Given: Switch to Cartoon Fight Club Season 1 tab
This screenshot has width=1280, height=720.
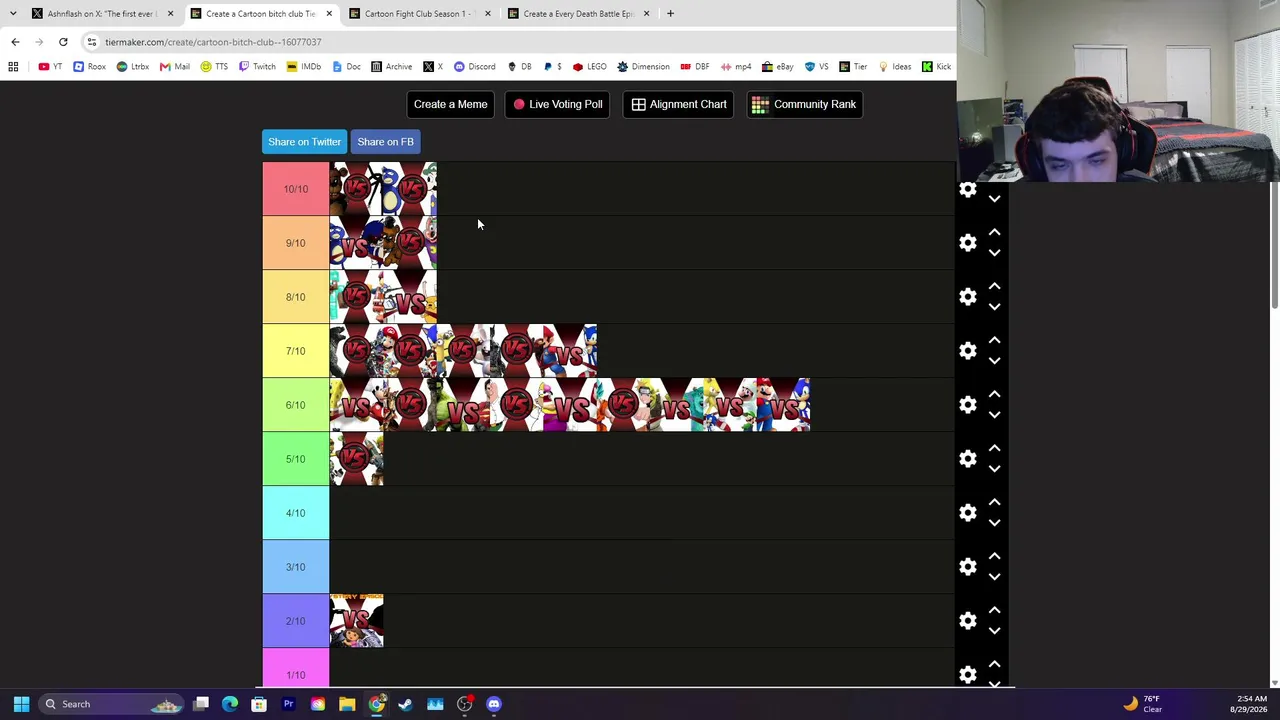Looking at the screenshot, I should point(420,14).
